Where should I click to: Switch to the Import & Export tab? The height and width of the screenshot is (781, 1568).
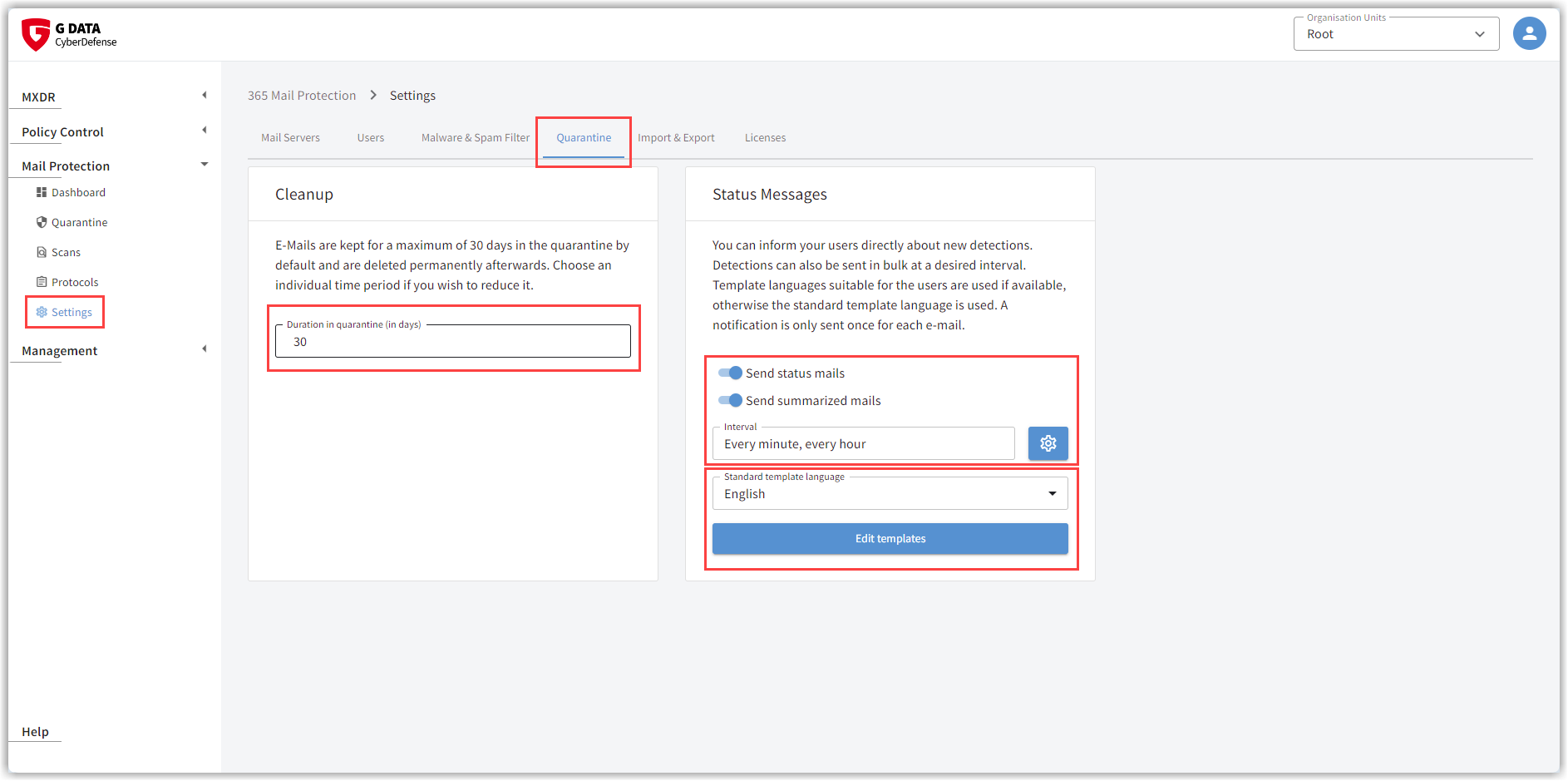pyautogui.click(x=676, y=138)
